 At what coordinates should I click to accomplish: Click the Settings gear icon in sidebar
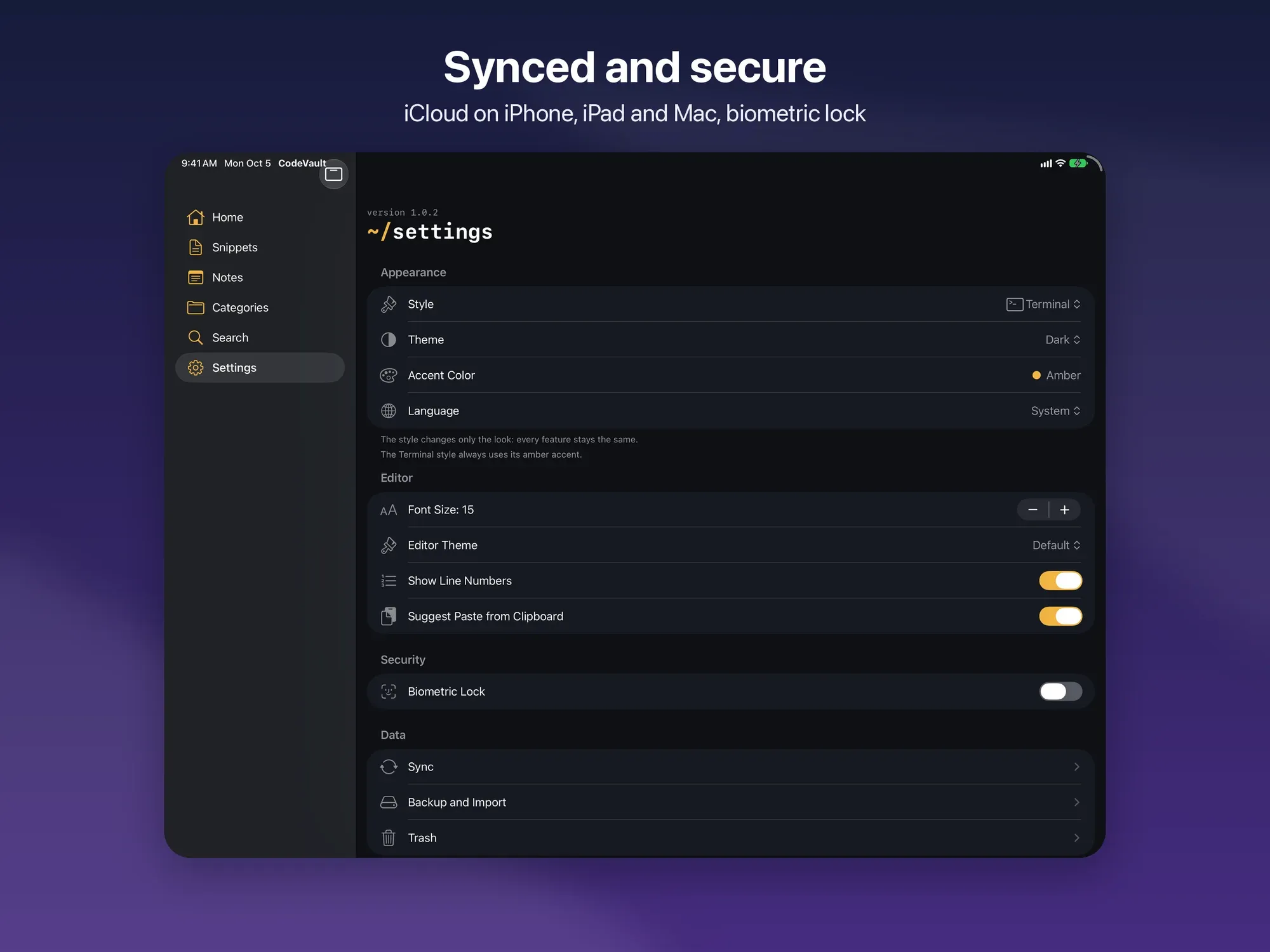(x=196, y=367)
